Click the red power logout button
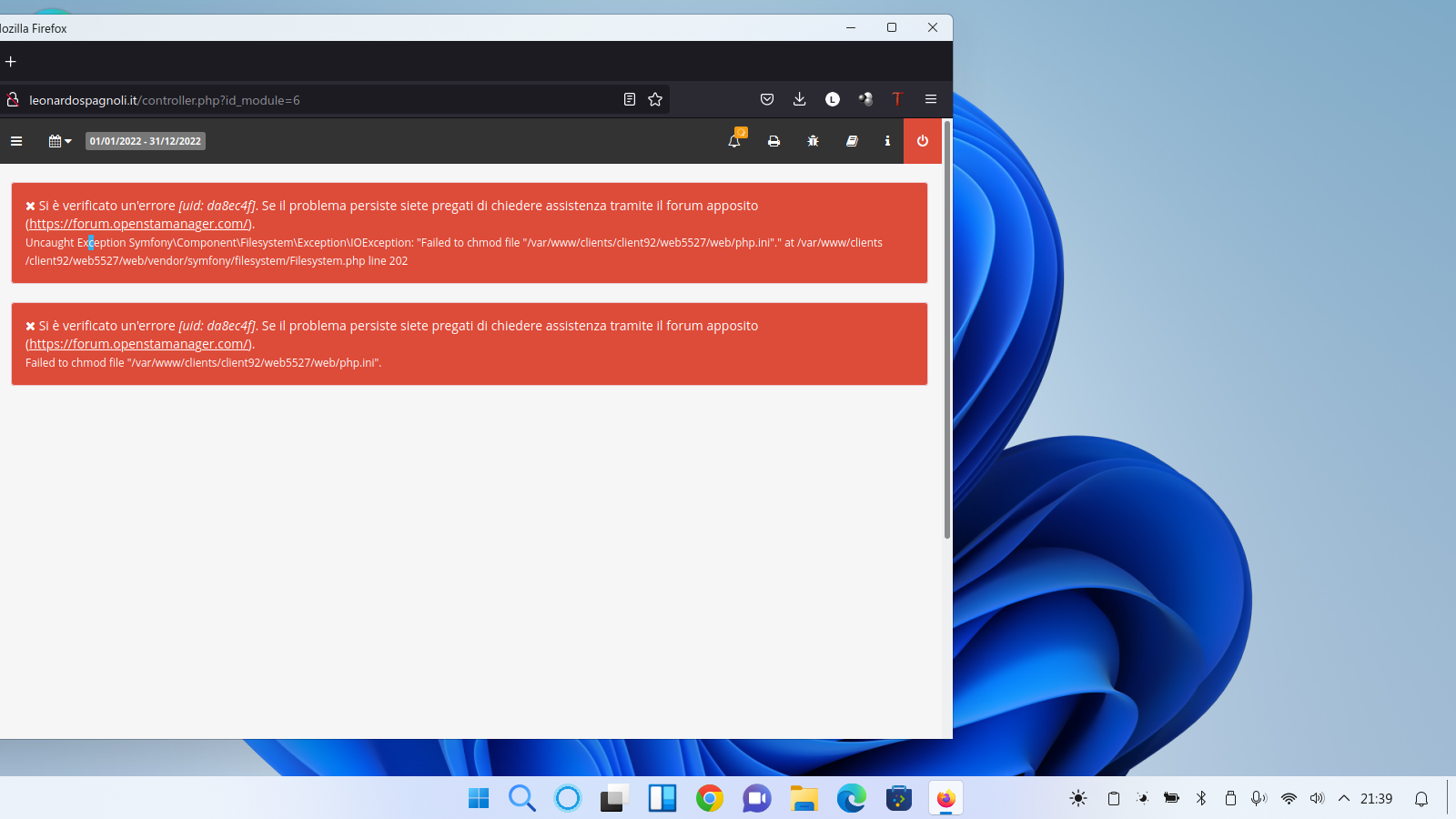This screenshot has height=819, width=1456. 923,141
